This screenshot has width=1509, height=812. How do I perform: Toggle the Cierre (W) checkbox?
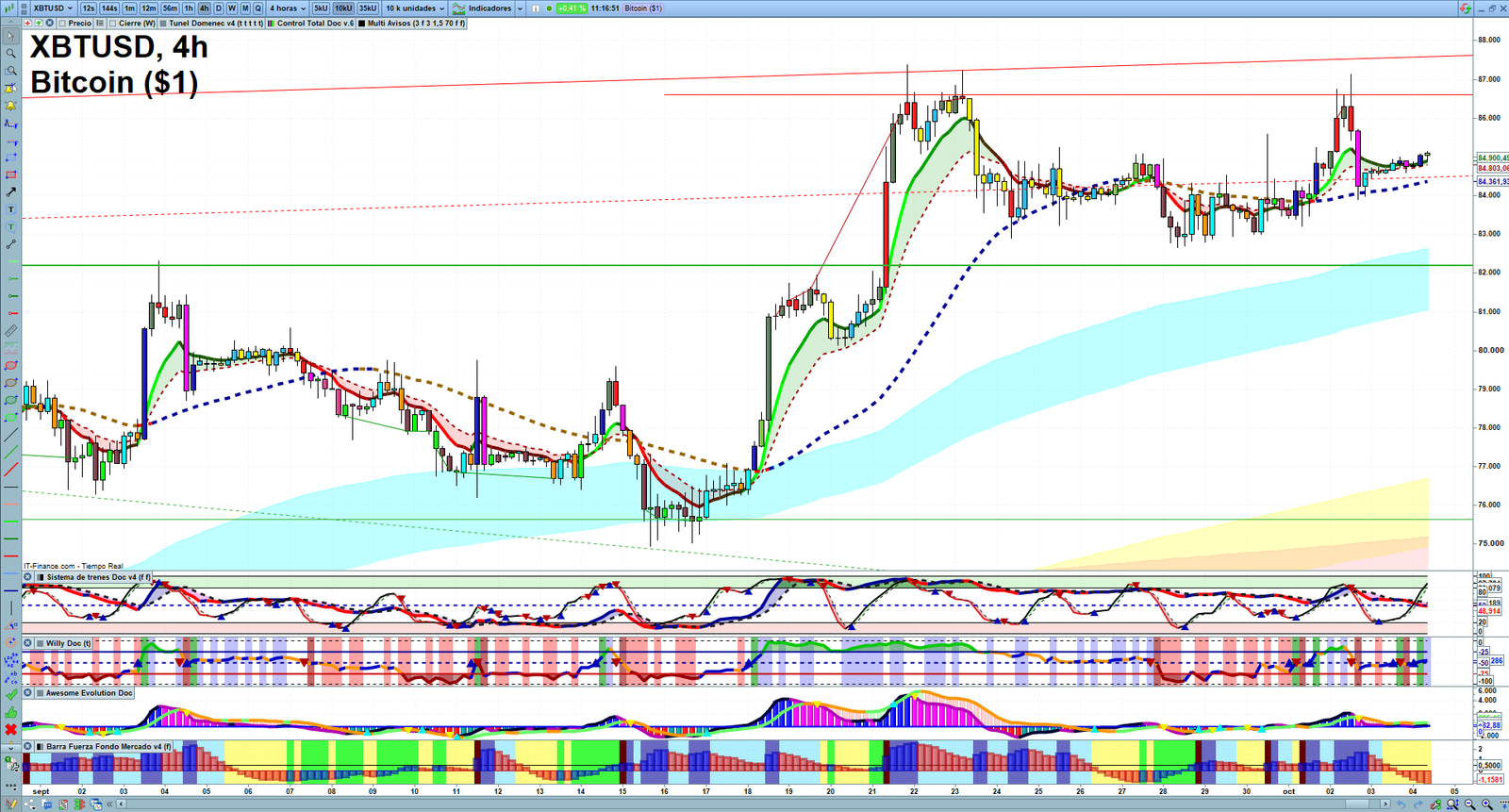(112, 24)
